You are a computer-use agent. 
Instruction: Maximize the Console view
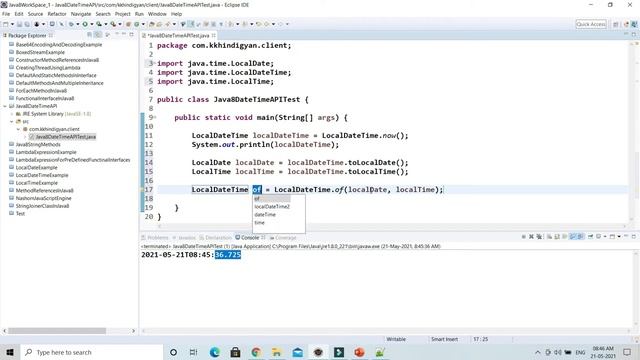point(634,236)
